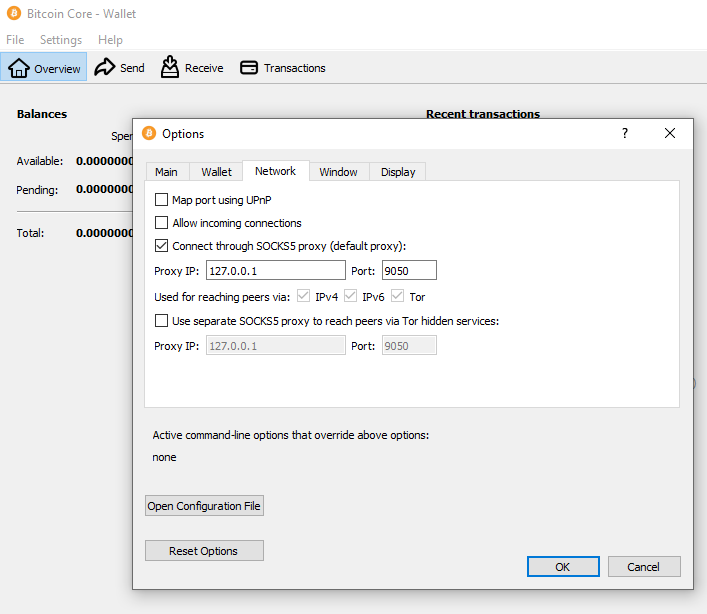Image resolution: width=707 pixels, height=614 pixels.
Task: Open the Overview tab in main toolbar
Action: tap(44, 67)
